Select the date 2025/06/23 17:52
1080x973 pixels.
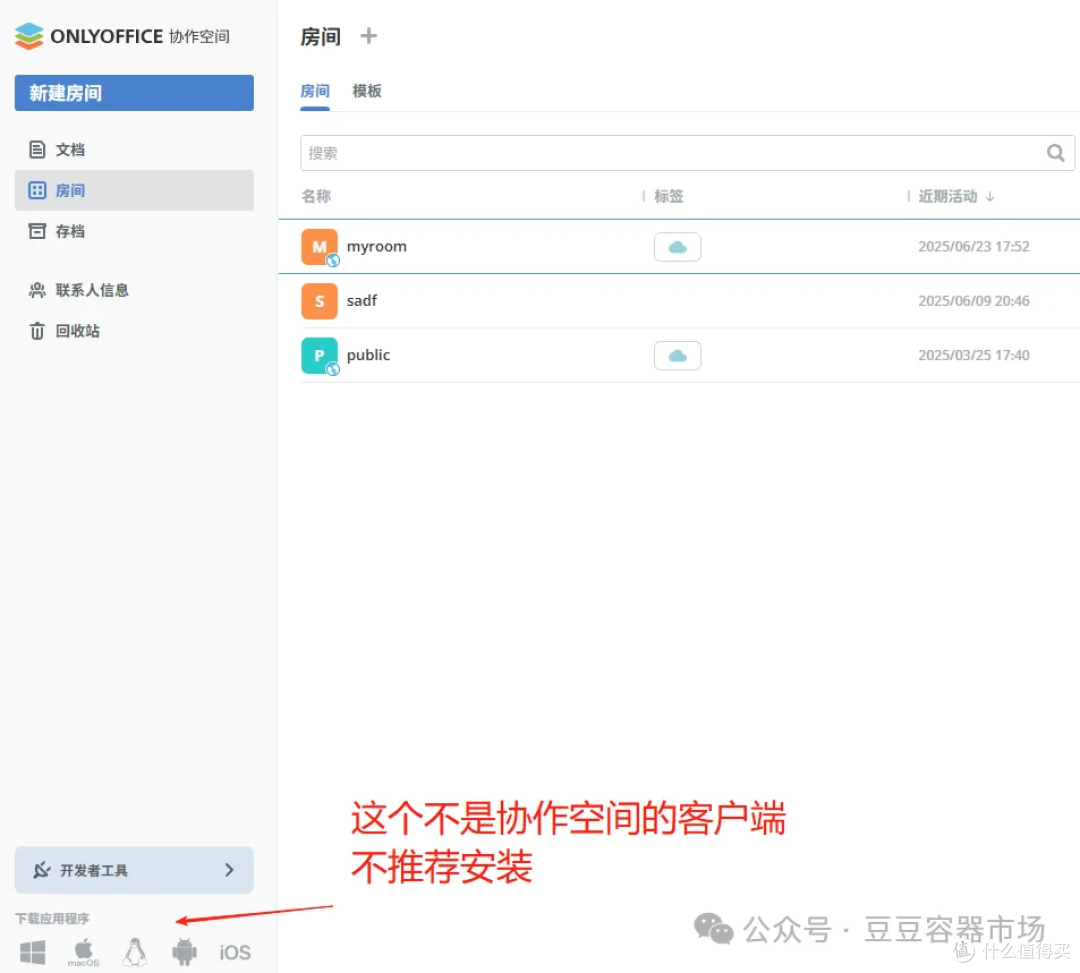[x=974, y=247]
